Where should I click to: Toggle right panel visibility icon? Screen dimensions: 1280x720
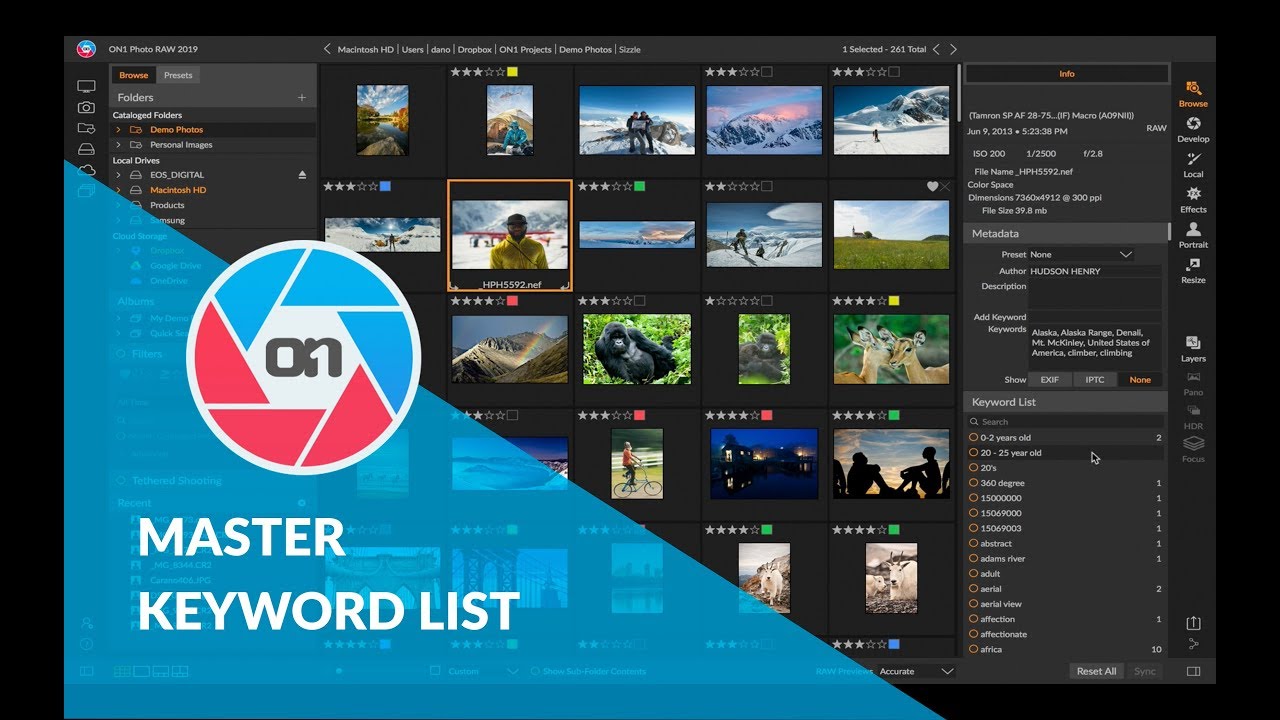(1193, 671)
